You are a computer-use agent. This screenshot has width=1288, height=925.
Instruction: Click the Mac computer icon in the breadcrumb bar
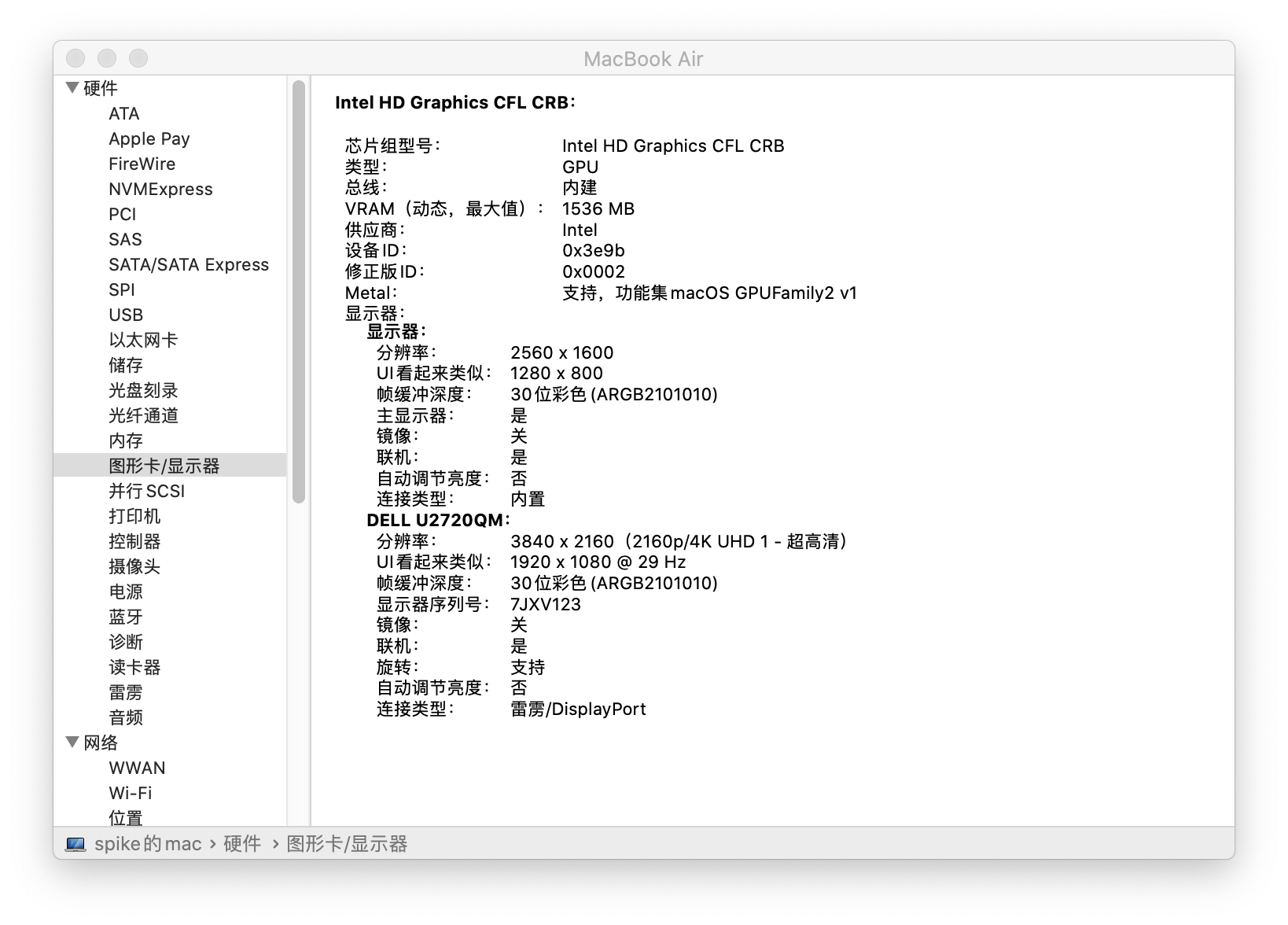tap(76, 843)
